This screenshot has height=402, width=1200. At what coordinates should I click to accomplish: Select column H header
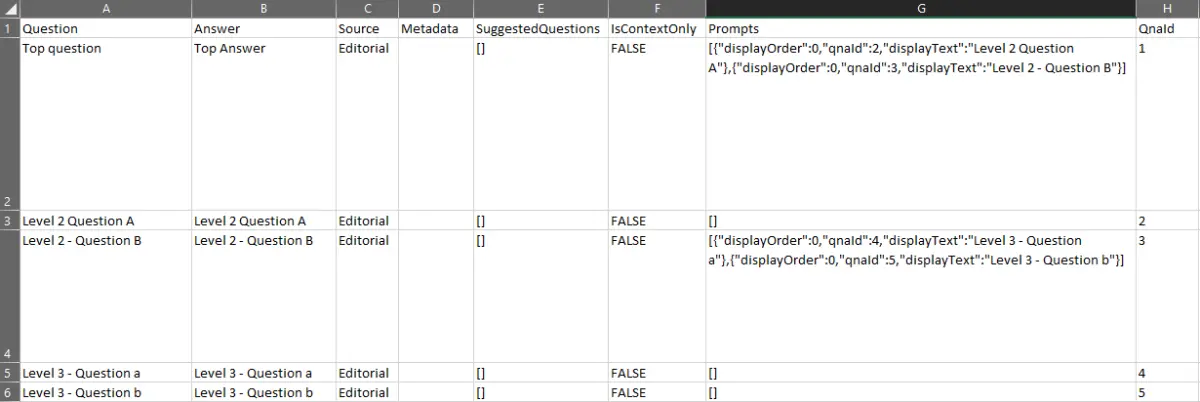1167,9
